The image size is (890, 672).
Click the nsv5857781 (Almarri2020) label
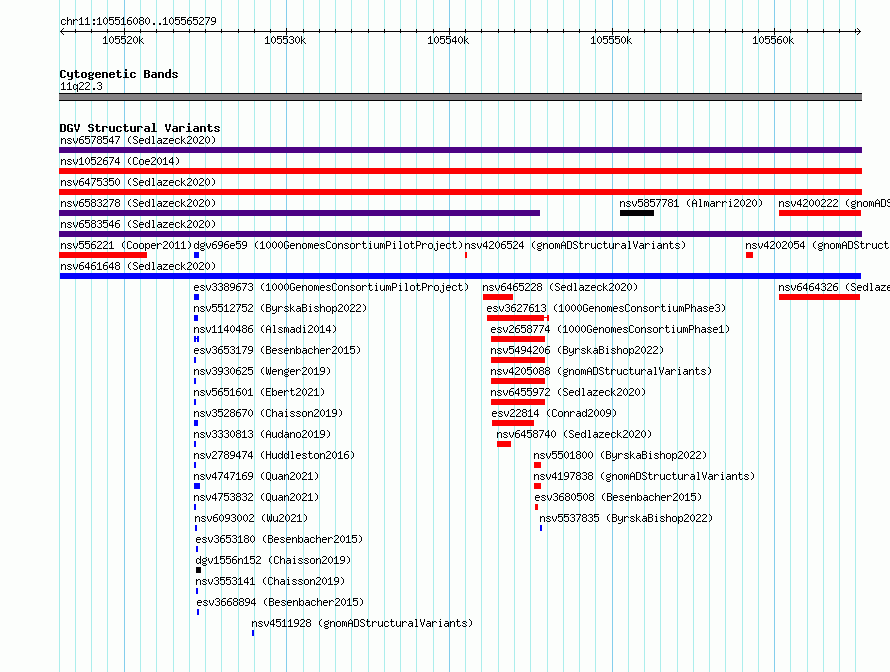coord(691,203)
